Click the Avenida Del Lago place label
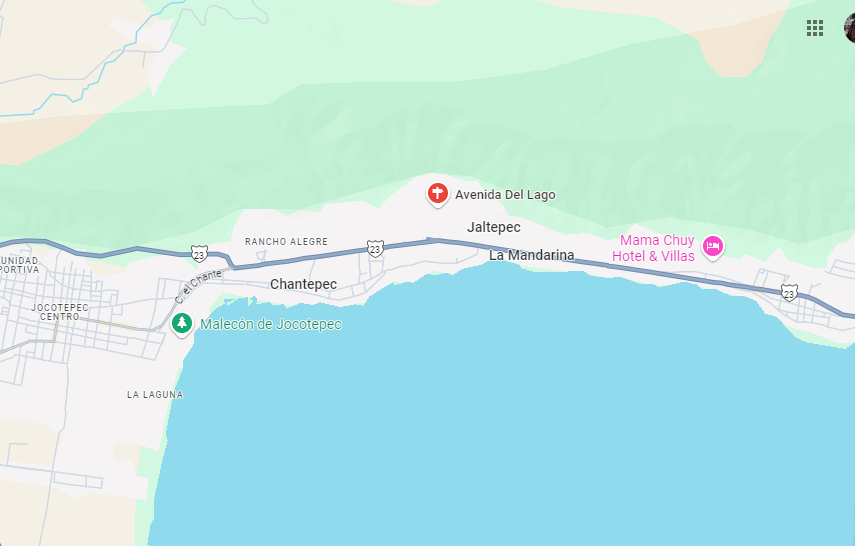The width and height of the screenshot is (855, 546). point(505,195)
